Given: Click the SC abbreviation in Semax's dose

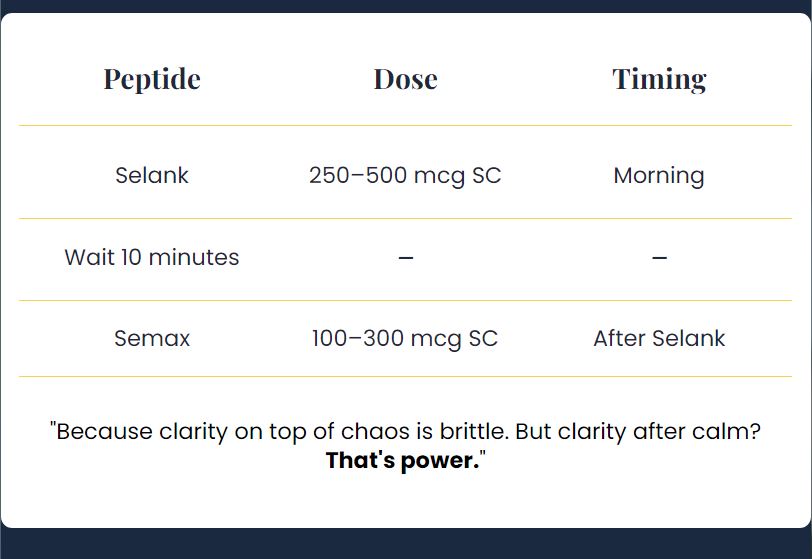Looking at the screenshot, I should (483, 338).
